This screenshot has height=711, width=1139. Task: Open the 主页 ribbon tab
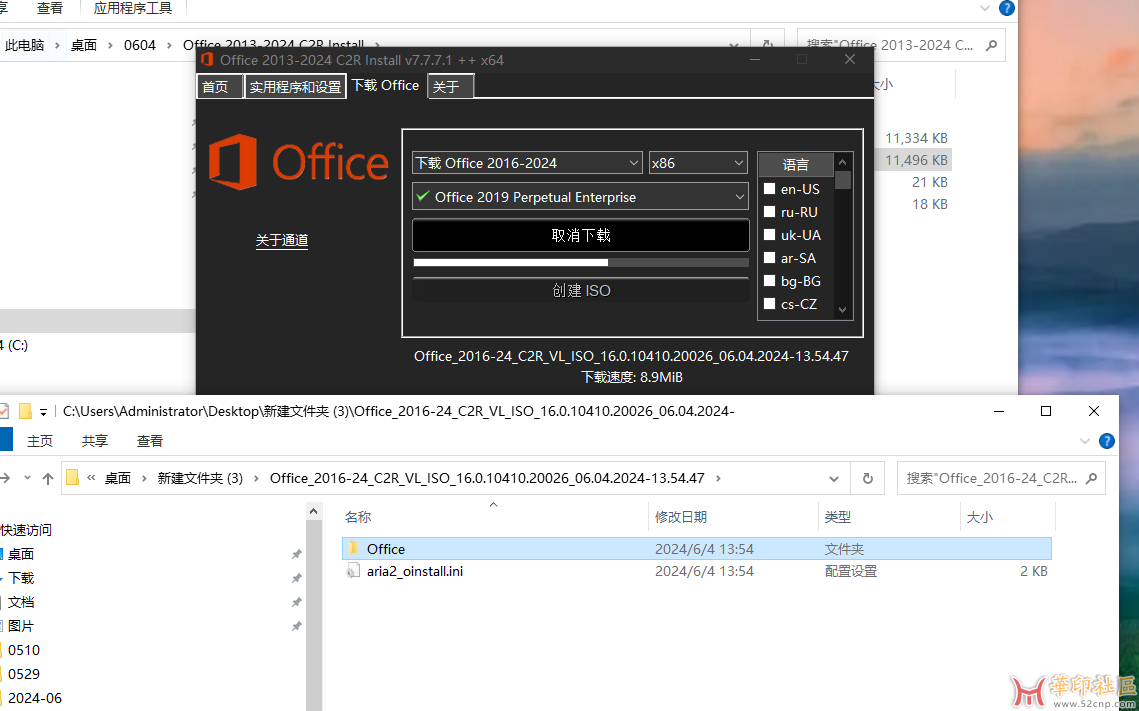pos(40,441)
